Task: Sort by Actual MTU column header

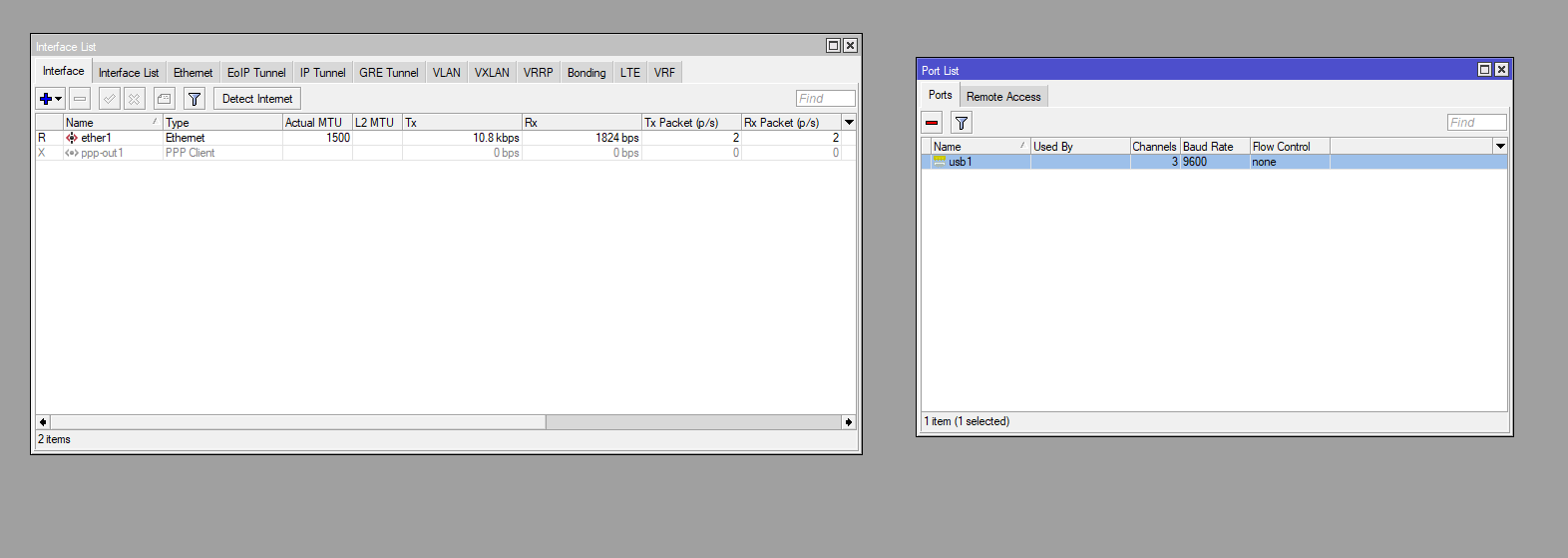Action: 317,122
